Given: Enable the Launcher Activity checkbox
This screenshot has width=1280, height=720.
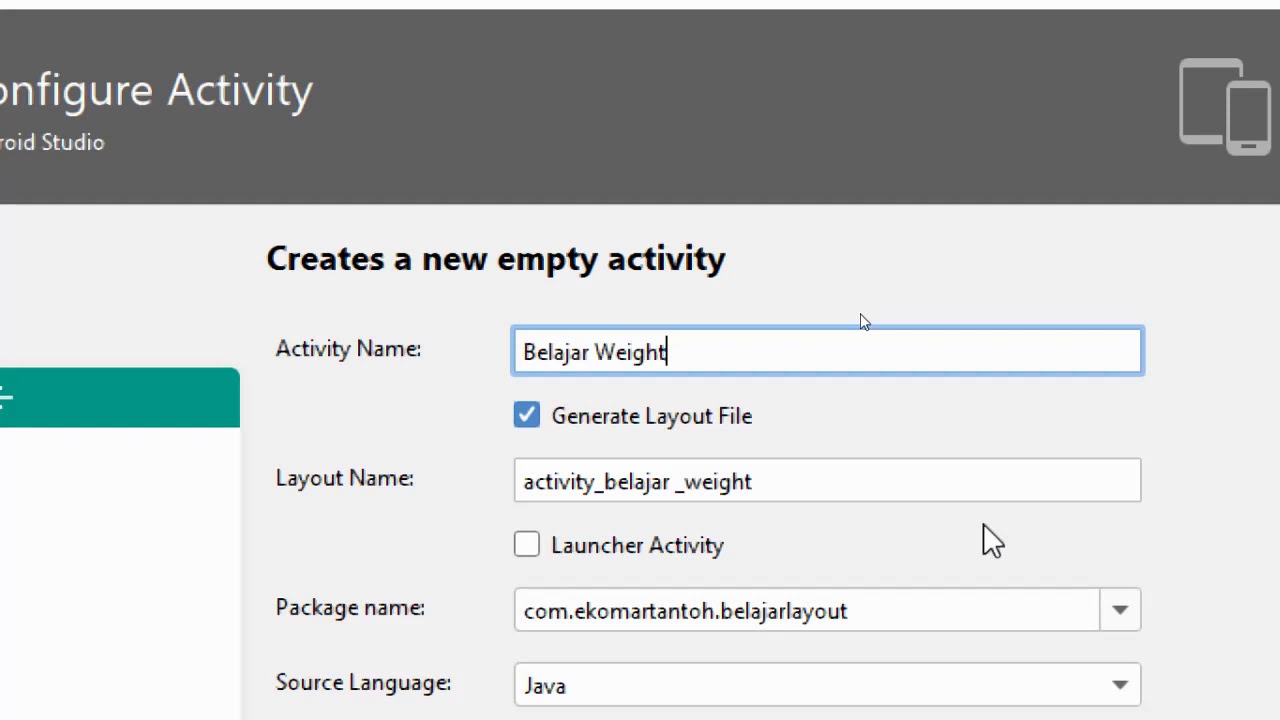Looking at the screenshot, I should click(527, 544).
